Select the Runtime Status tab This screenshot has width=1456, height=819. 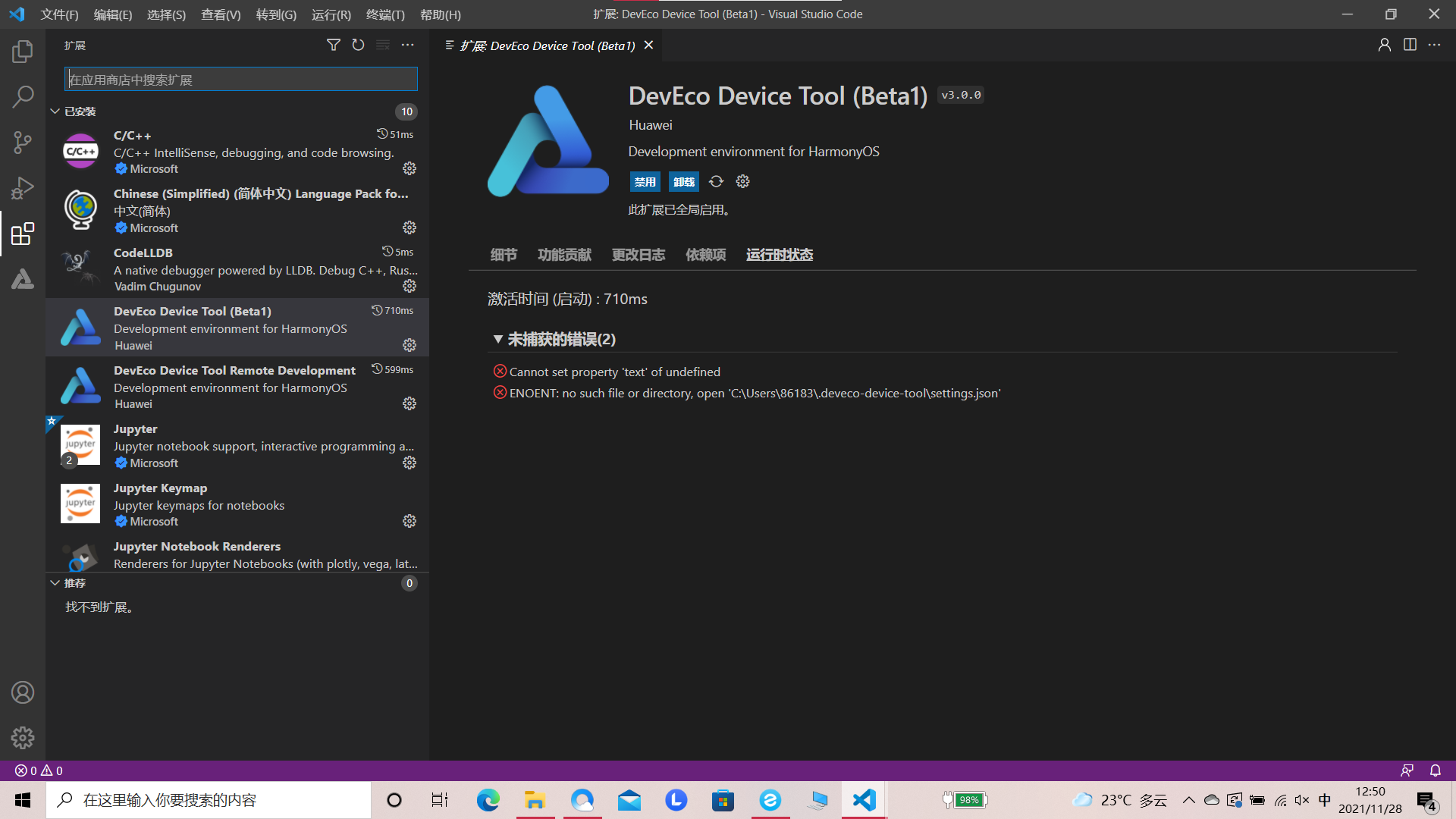coord(780,255)
